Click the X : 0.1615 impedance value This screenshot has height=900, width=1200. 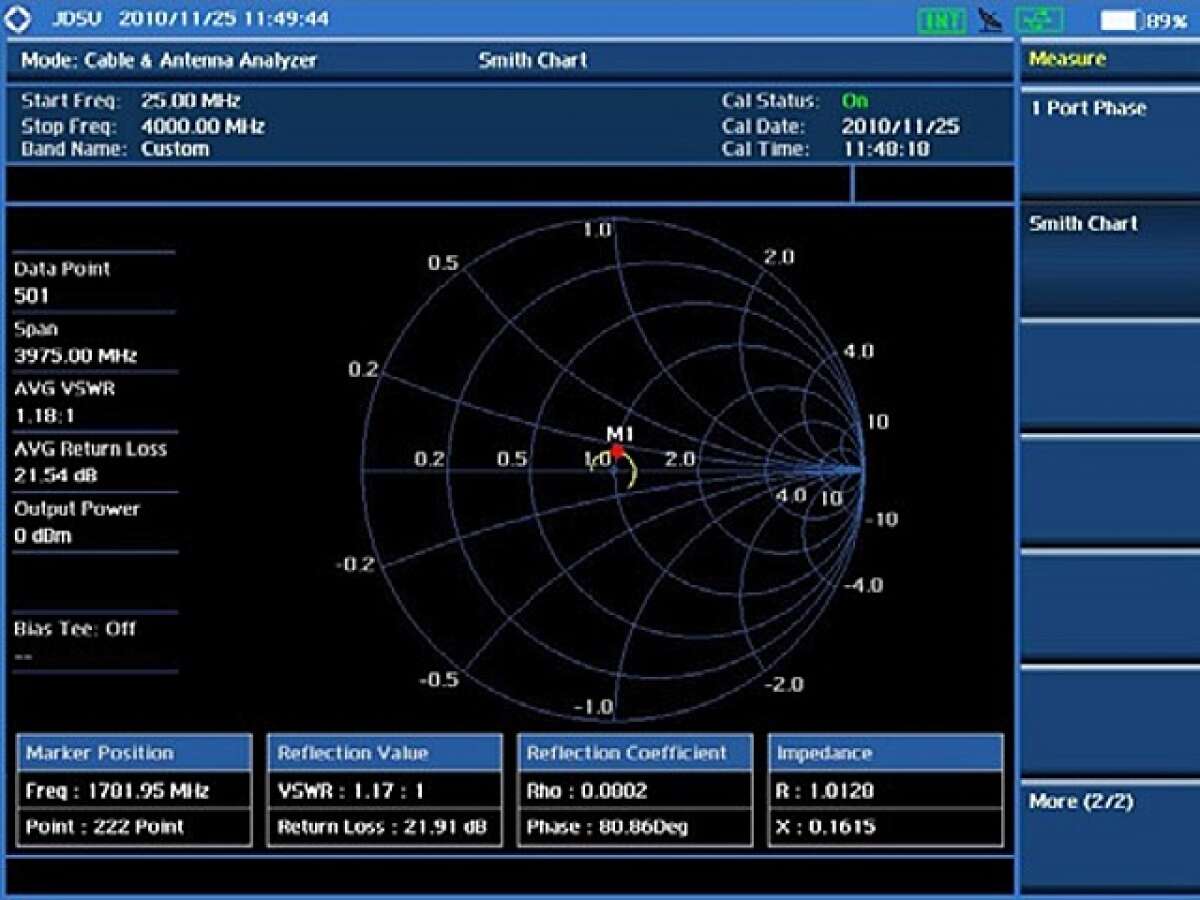click(x=885, y=827)
